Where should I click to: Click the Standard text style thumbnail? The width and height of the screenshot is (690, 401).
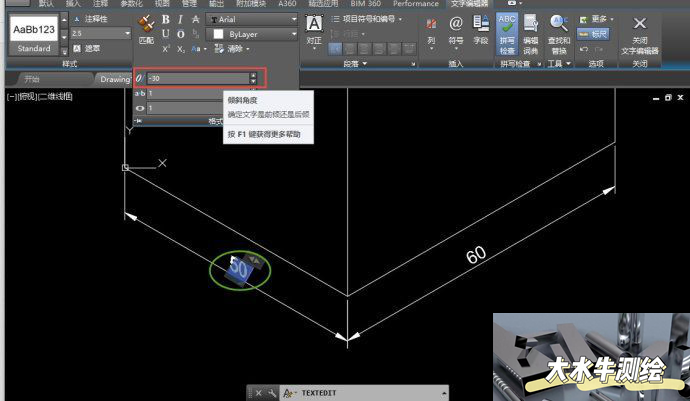(x=34, y=35)
